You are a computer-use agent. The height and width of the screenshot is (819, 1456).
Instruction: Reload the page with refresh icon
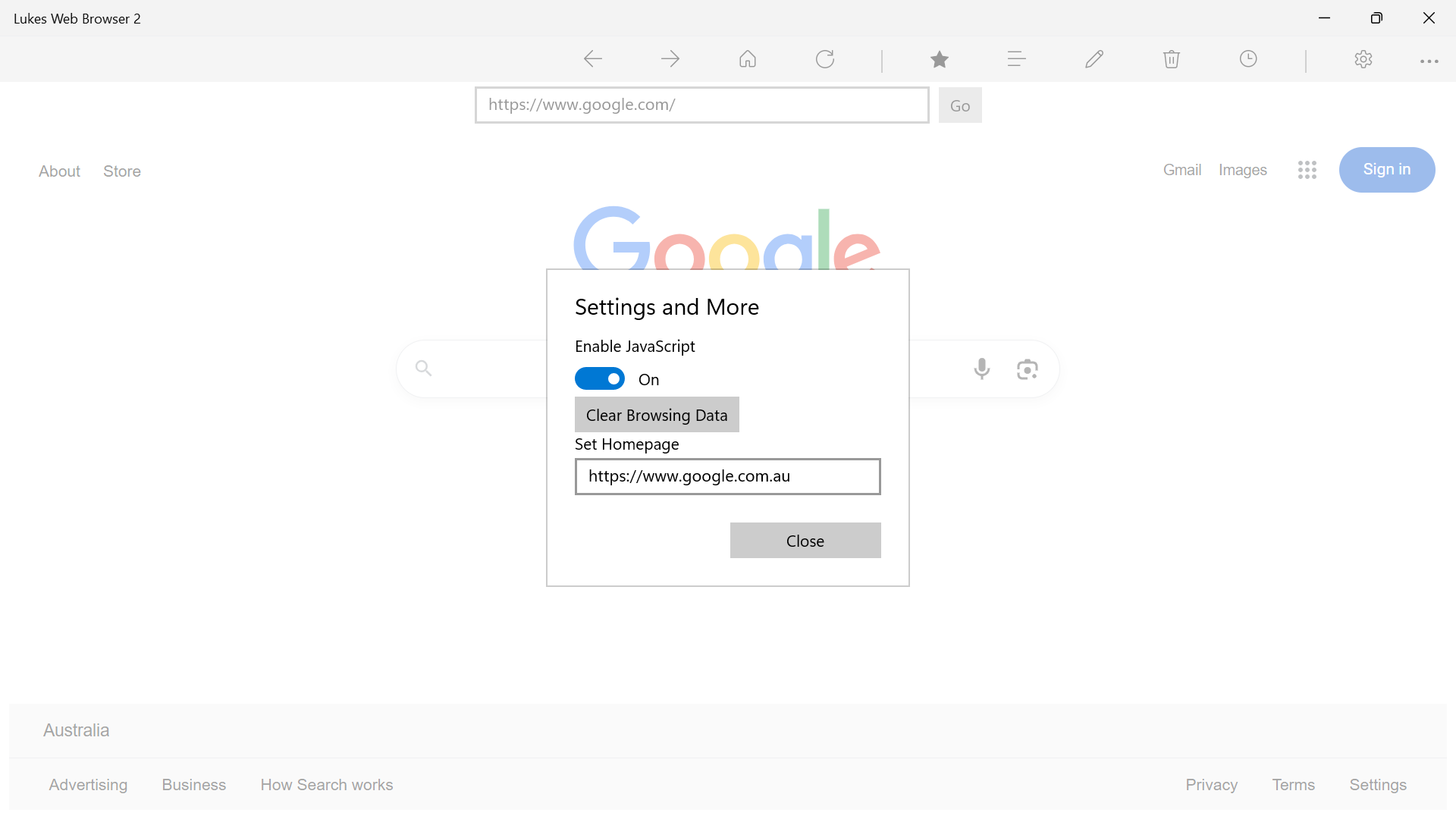pos(825,59)
